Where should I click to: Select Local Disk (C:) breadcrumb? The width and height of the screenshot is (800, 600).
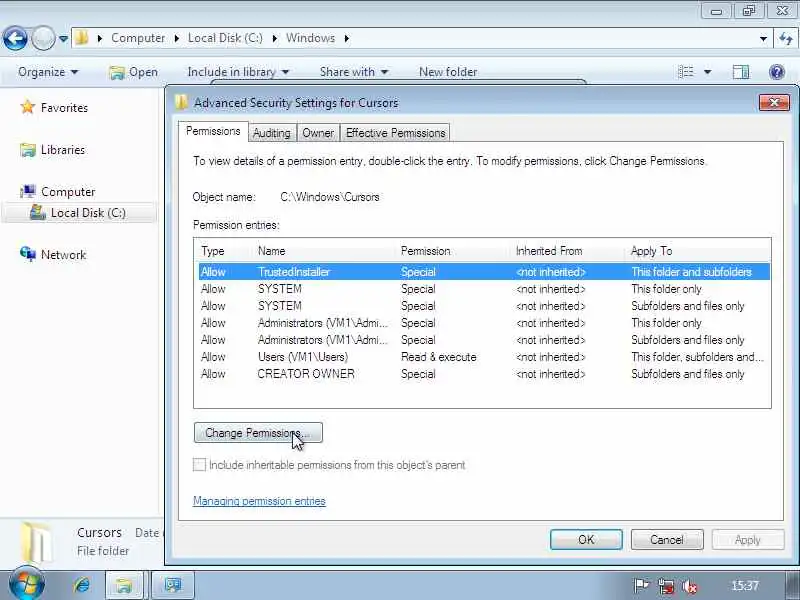tap(225, 38)
